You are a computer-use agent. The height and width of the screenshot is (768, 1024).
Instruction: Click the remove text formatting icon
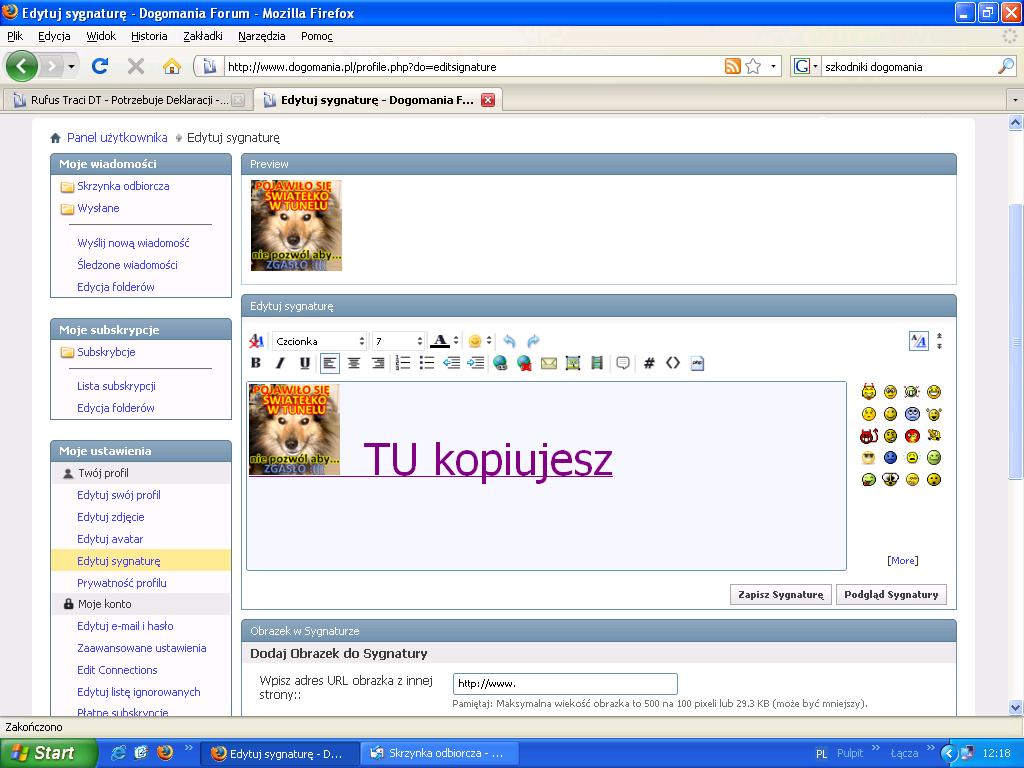[x=256, y=341]
